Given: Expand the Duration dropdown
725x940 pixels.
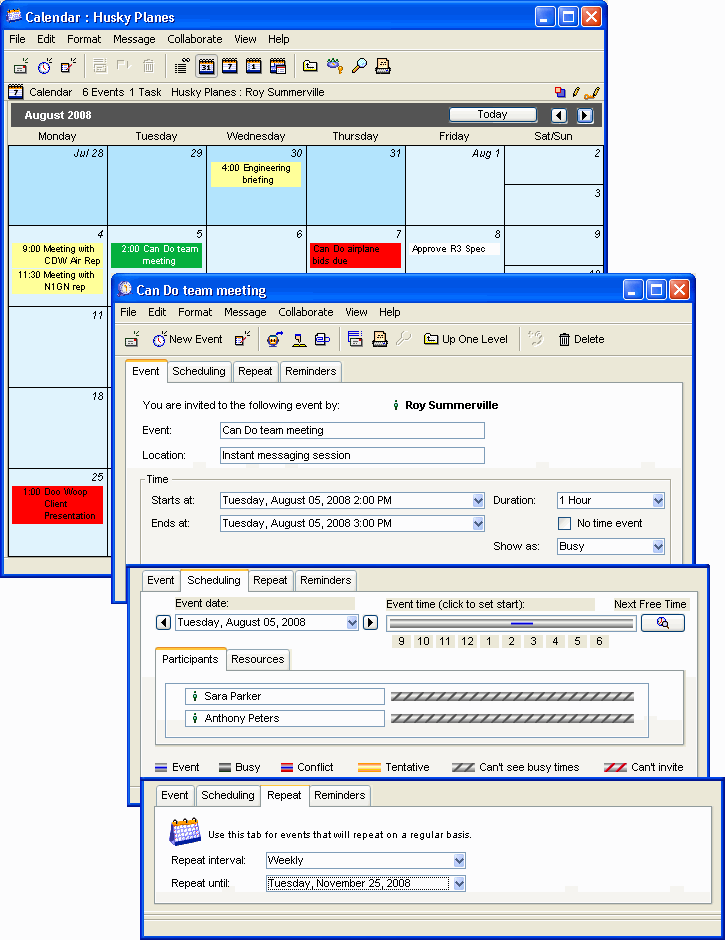Looking at the screenshot, I should click(658, 500).
